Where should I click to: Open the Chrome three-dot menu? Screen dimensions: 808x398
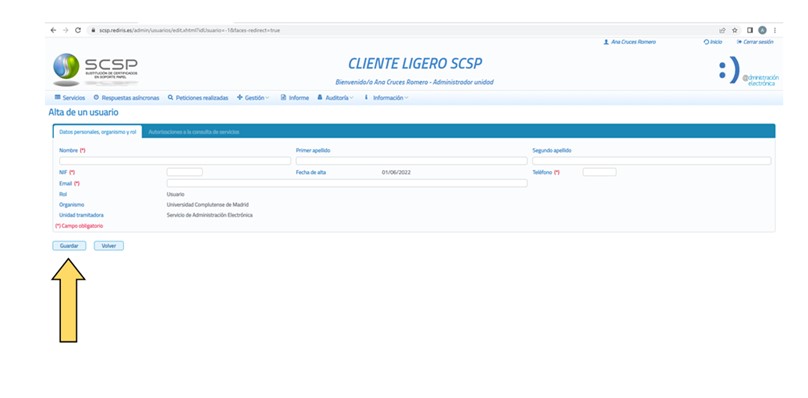click(775, 30)
